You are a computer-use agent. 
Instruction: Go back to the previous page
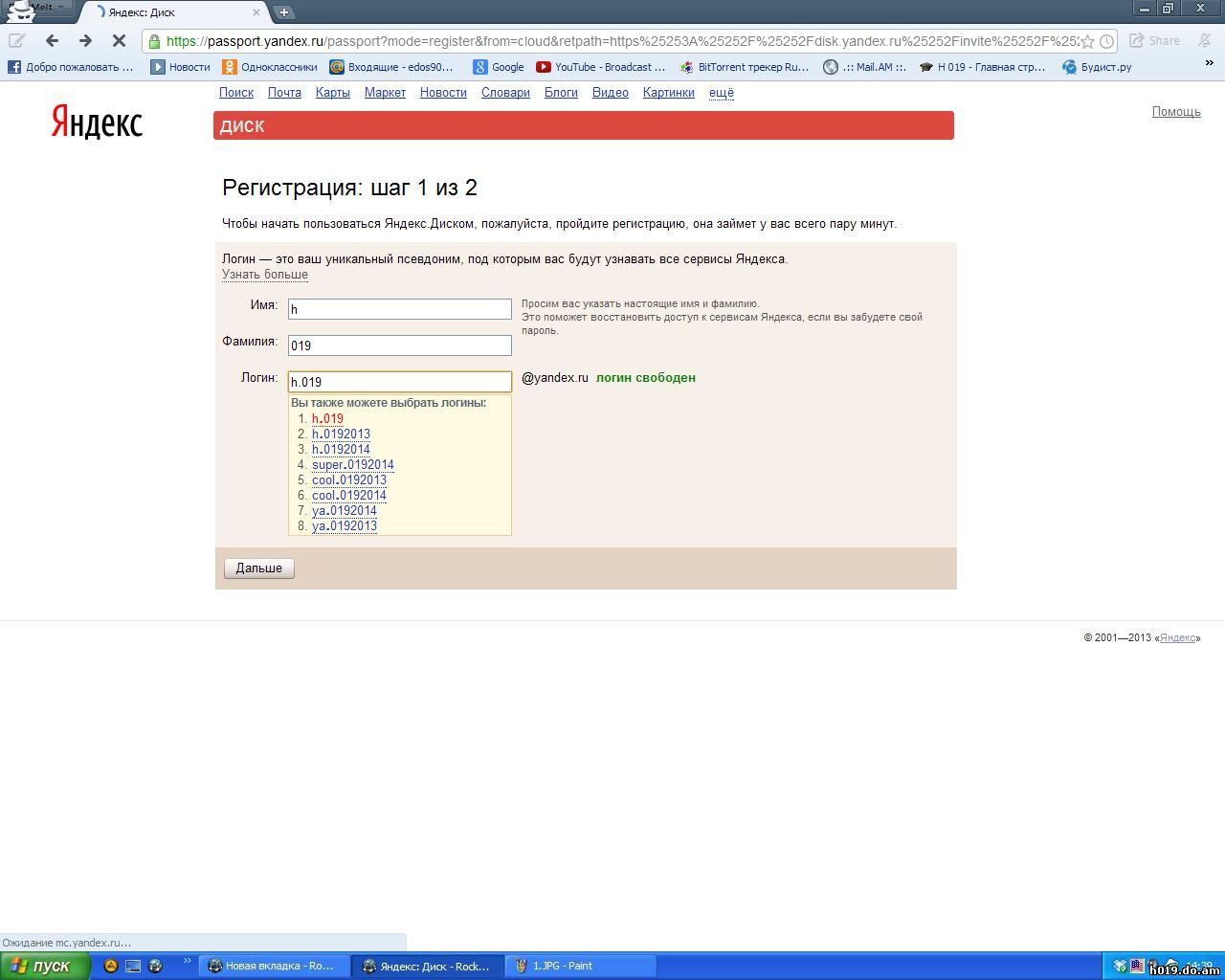[52, 40]
